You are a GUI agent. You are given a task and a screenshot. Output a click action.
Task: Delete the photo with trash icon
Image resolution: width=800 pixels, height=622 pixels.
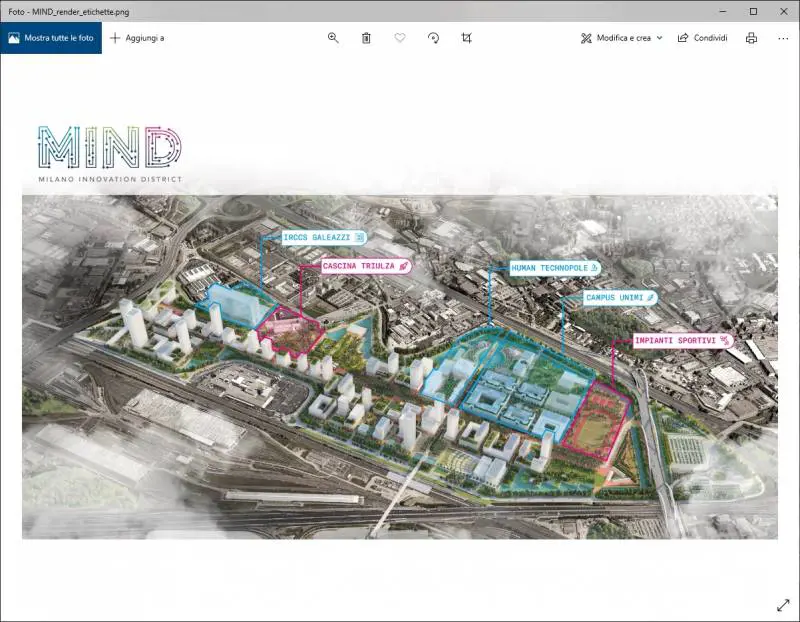coord(366,38)
